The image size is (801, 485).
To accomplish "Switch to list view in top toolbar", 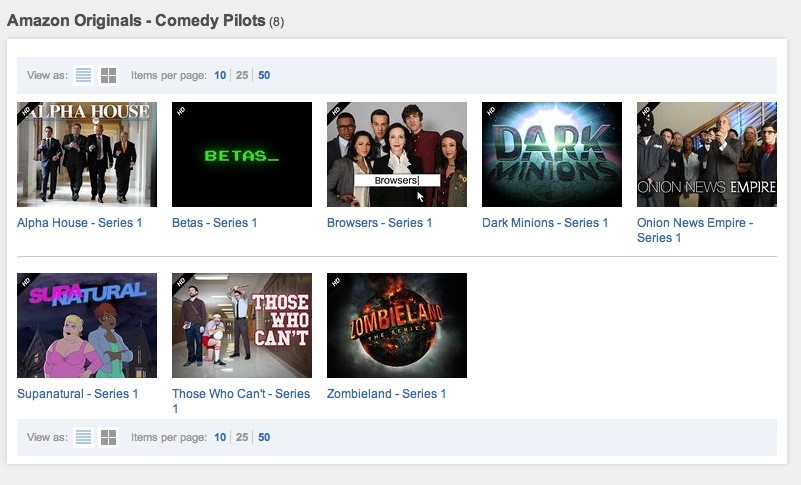I will 83,75.
